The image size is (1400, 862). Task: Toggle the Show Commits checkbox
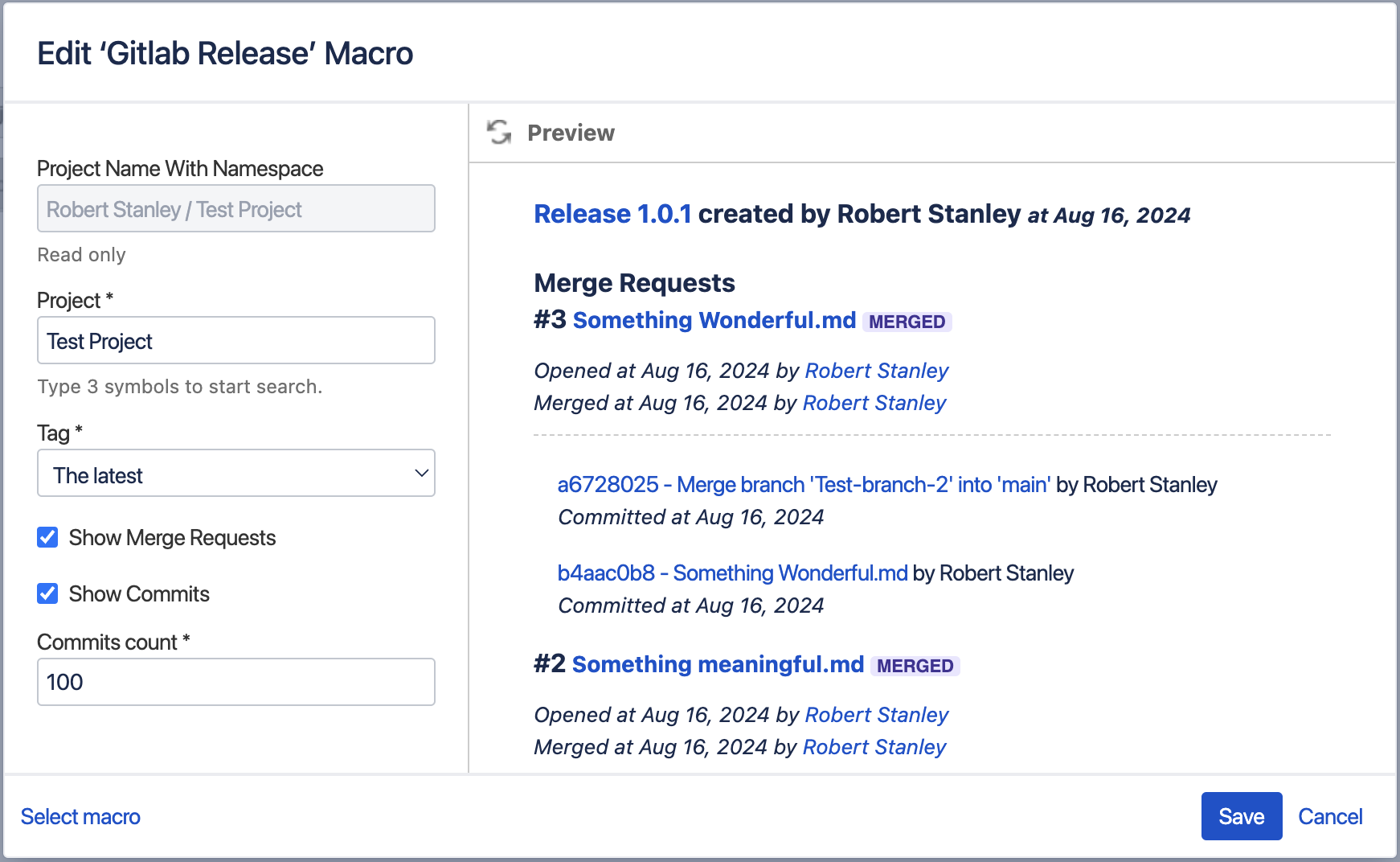coord(47,593)
